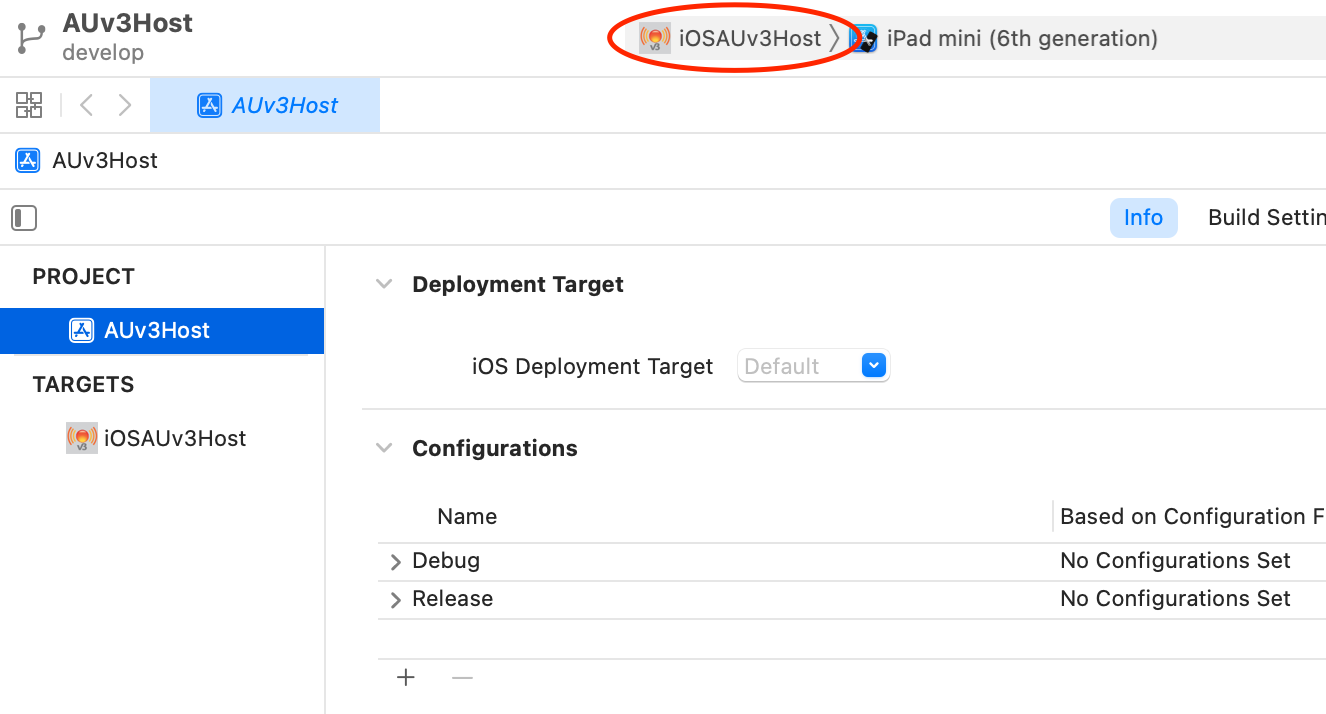This screenshot has height=714, width=1326.
Task: Go forward with the right chevron
Action: [x=125, y=105]
